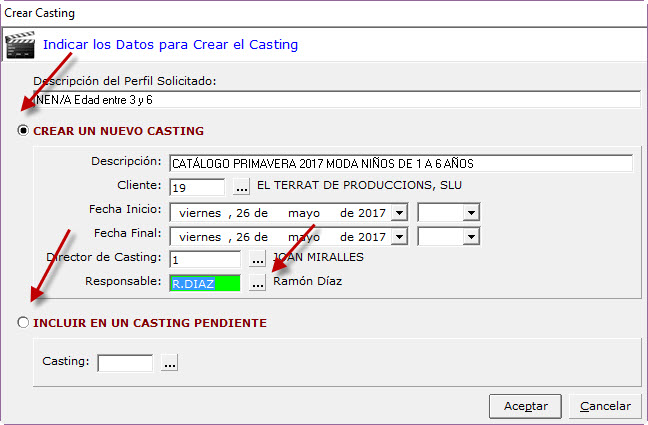Image resolution: width=648 pixels, height=425 pixels.
Task: Click the Ramón Díaz name text
Action: click(x=307, y=281)
